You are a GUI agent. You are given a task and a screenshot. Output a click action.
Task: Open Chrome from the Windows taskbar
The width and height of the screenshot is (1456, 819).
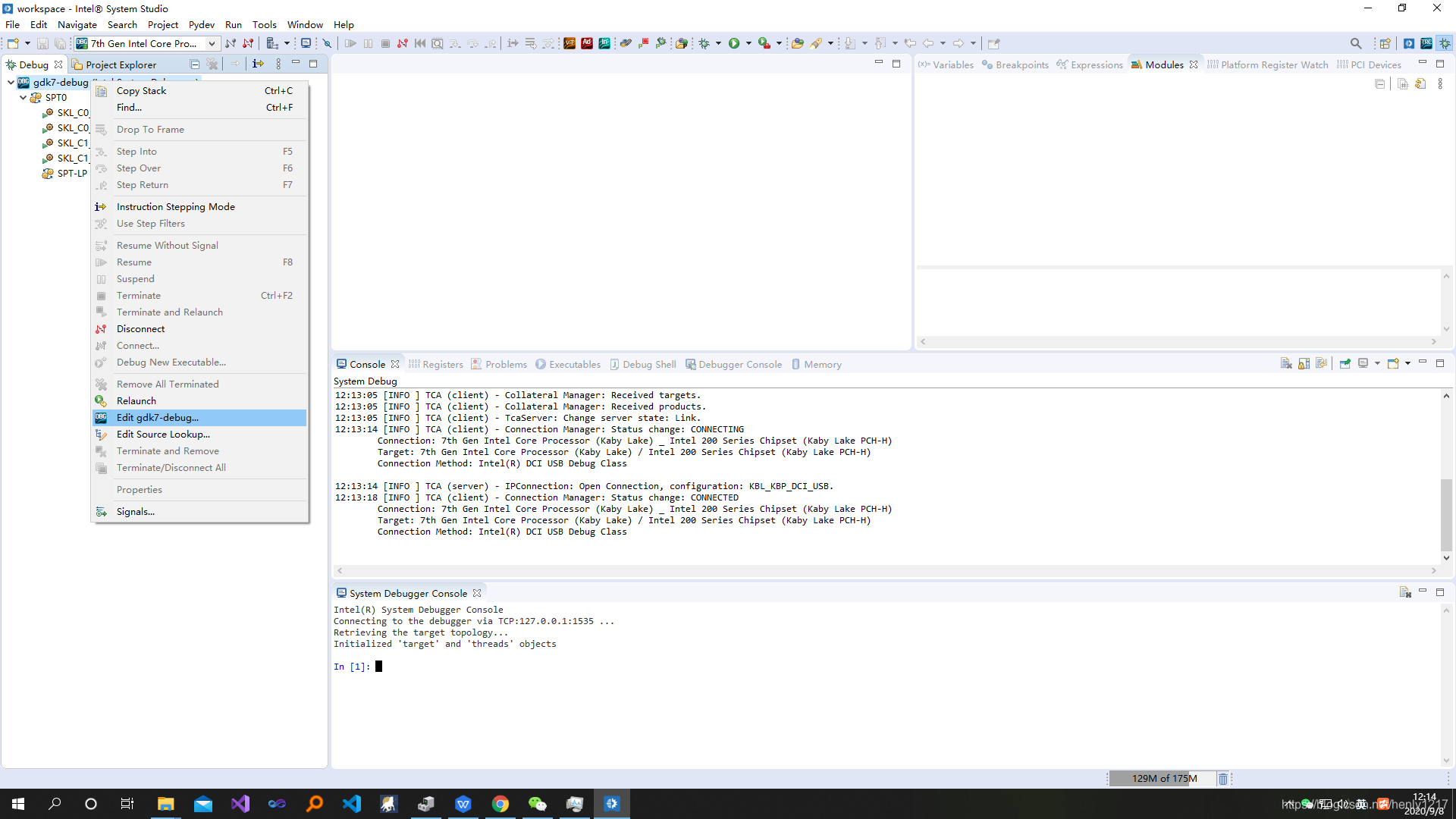click(500, 804)
